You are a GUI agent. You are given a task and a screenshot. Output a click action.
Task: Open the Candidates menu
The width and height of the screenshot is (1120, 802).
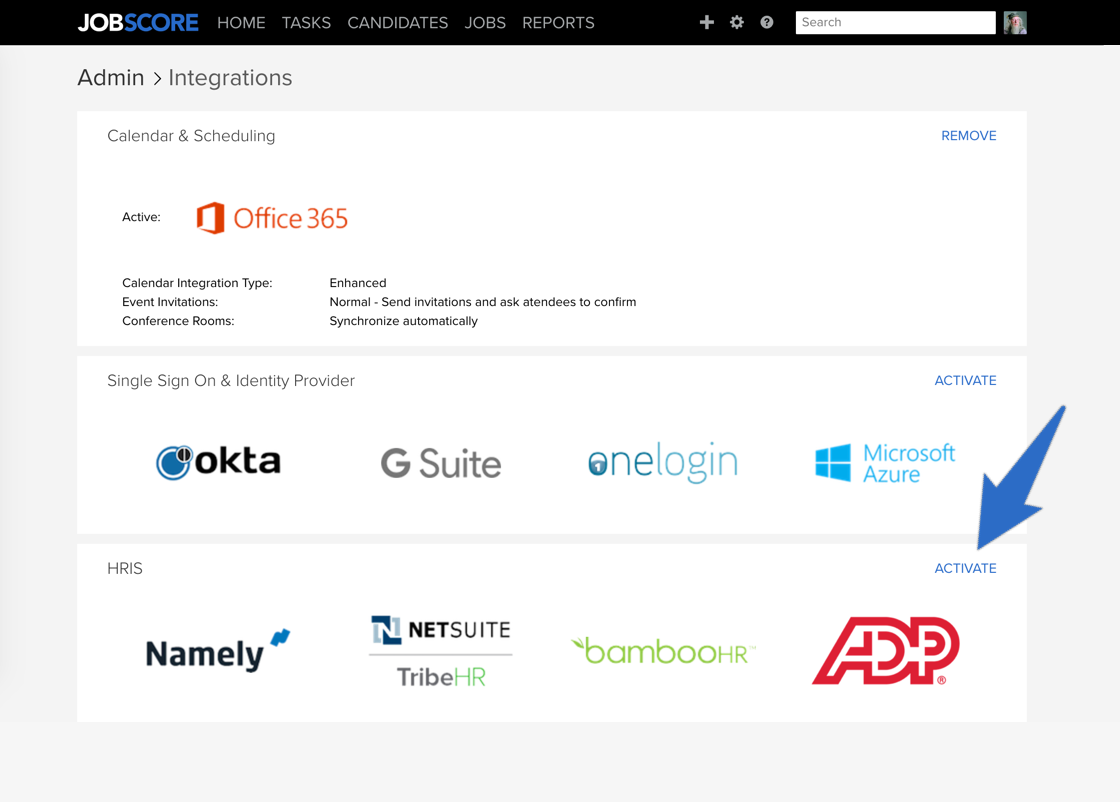point(398,23)
